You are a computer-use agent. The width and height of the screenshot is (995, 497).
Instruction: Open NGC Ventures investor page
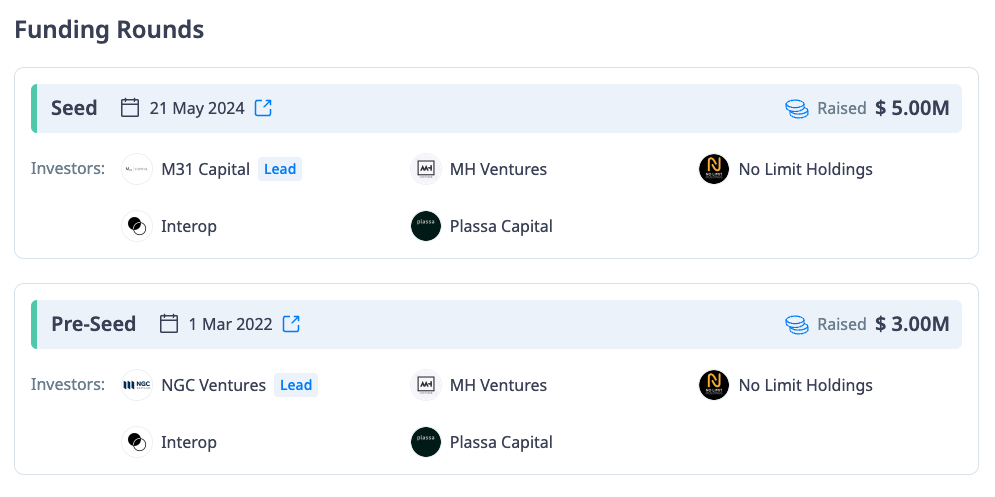click(x=213, y=385)
